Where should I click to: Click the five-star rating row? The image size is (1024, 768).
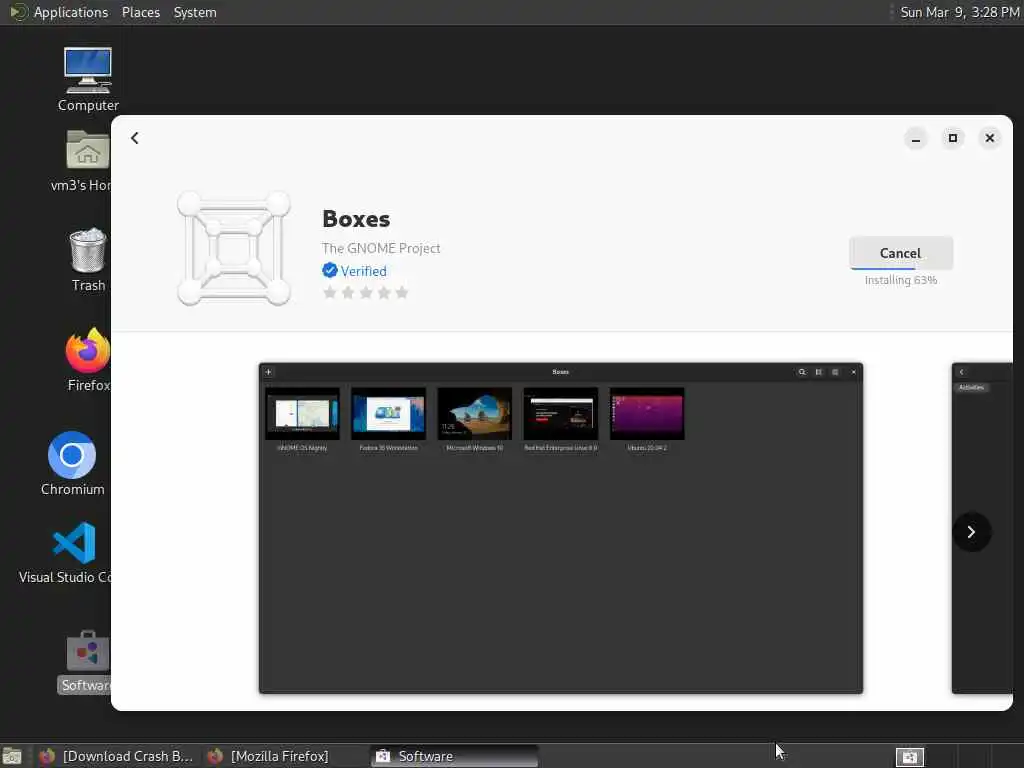(366, 293)
